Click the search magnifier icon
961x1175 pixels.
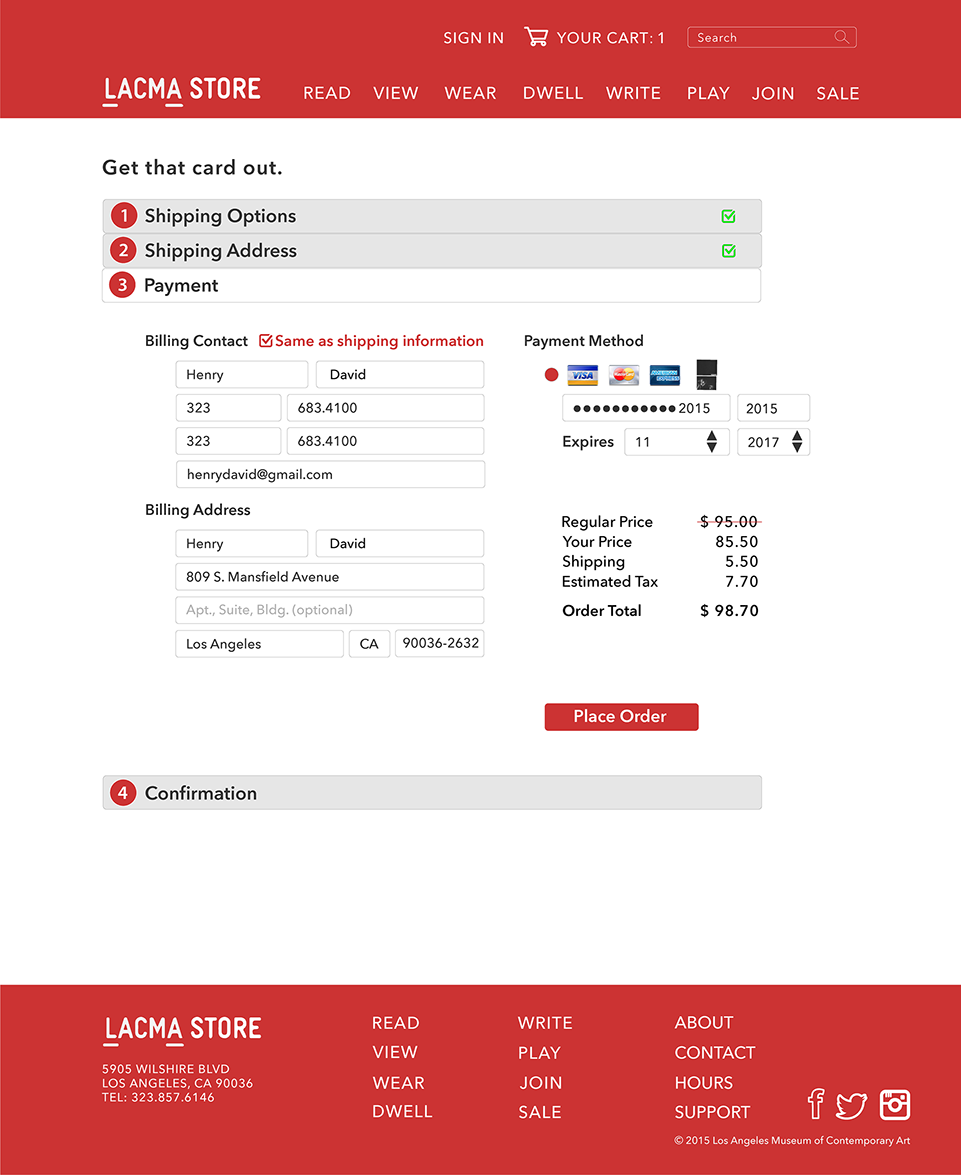[842, 37]
